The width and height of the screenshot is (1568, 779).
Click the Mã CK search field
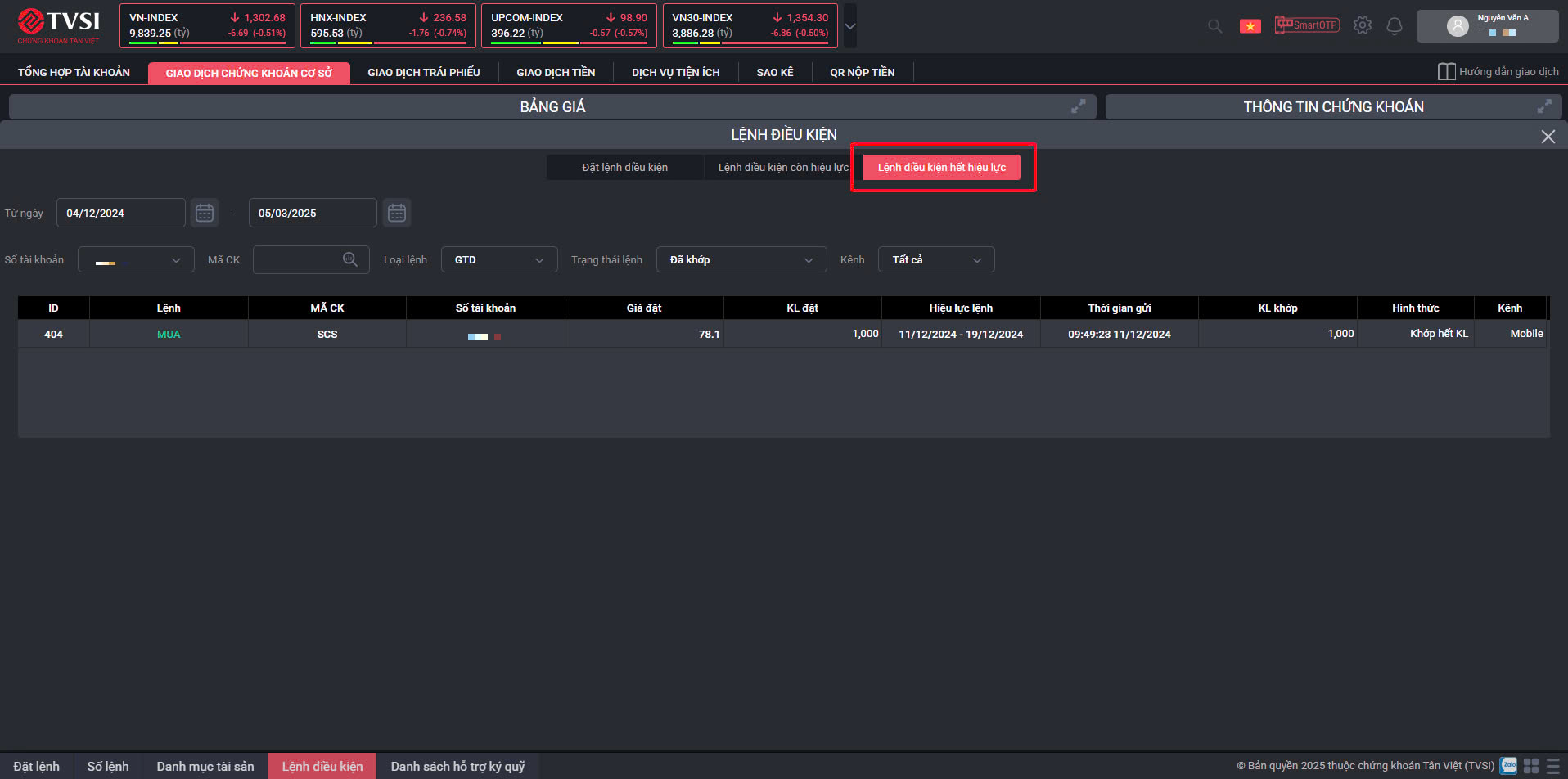pyautogui.click(x=300, y=260)
